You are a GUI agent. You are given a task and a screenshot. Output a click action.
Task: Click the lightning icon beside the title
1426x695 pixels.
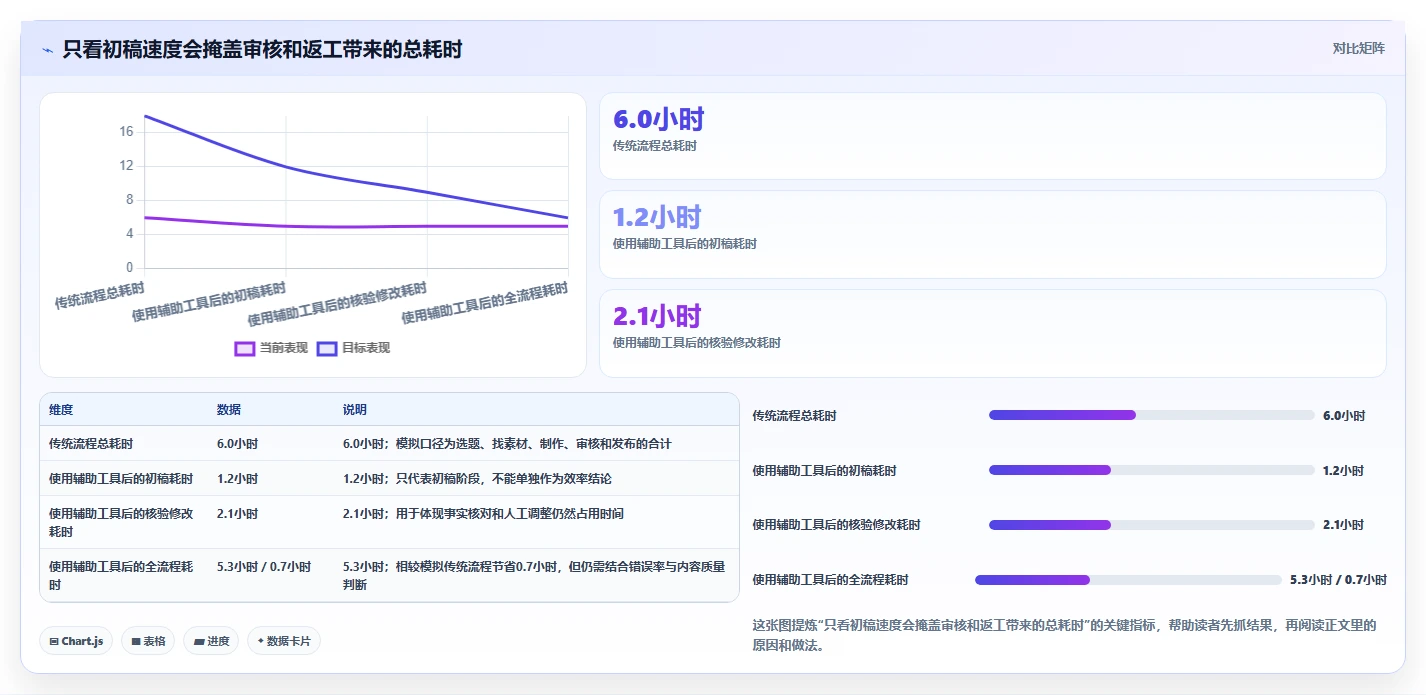coord(48,50)
